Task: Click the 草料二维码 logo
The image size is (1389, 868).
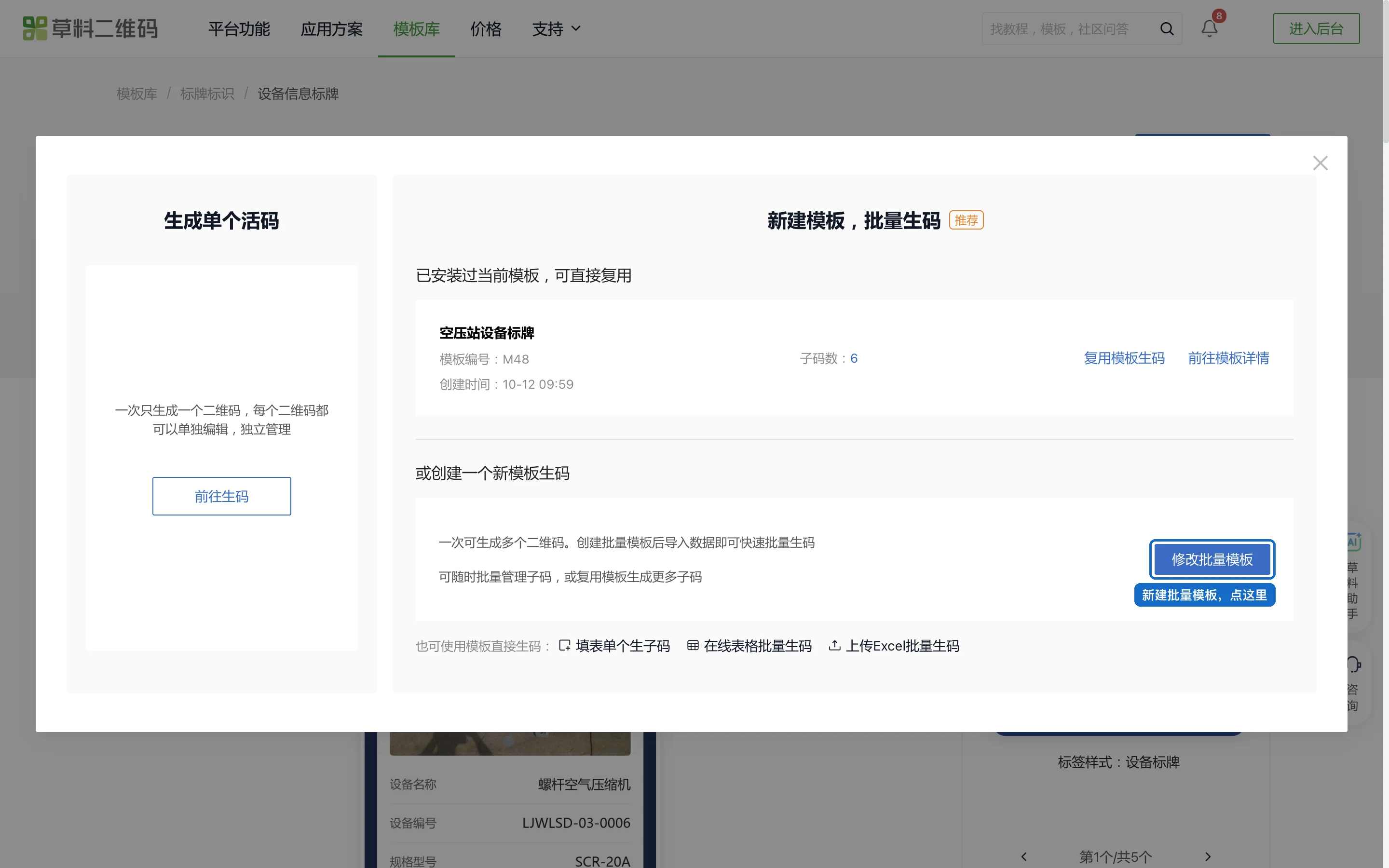Action: click(90, 28)
